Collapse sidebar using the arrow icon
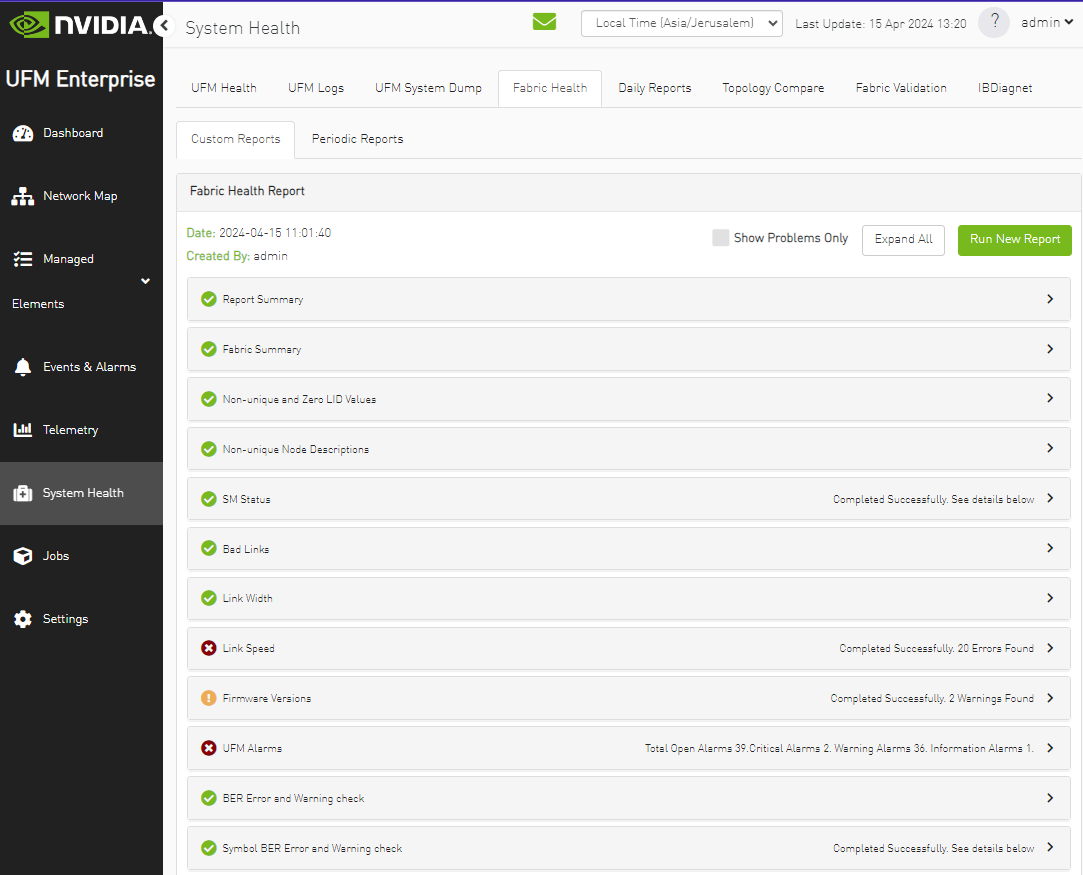The width and height of the screenshot is (1083, 875). click(163, 26)
